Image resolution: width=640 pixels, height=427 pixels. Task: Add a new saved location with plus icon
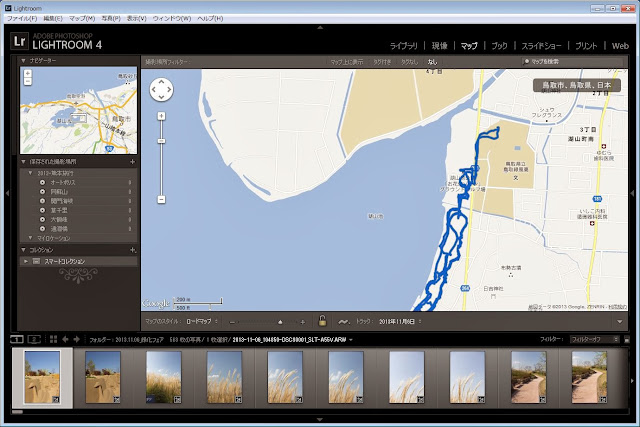(132, 162)
